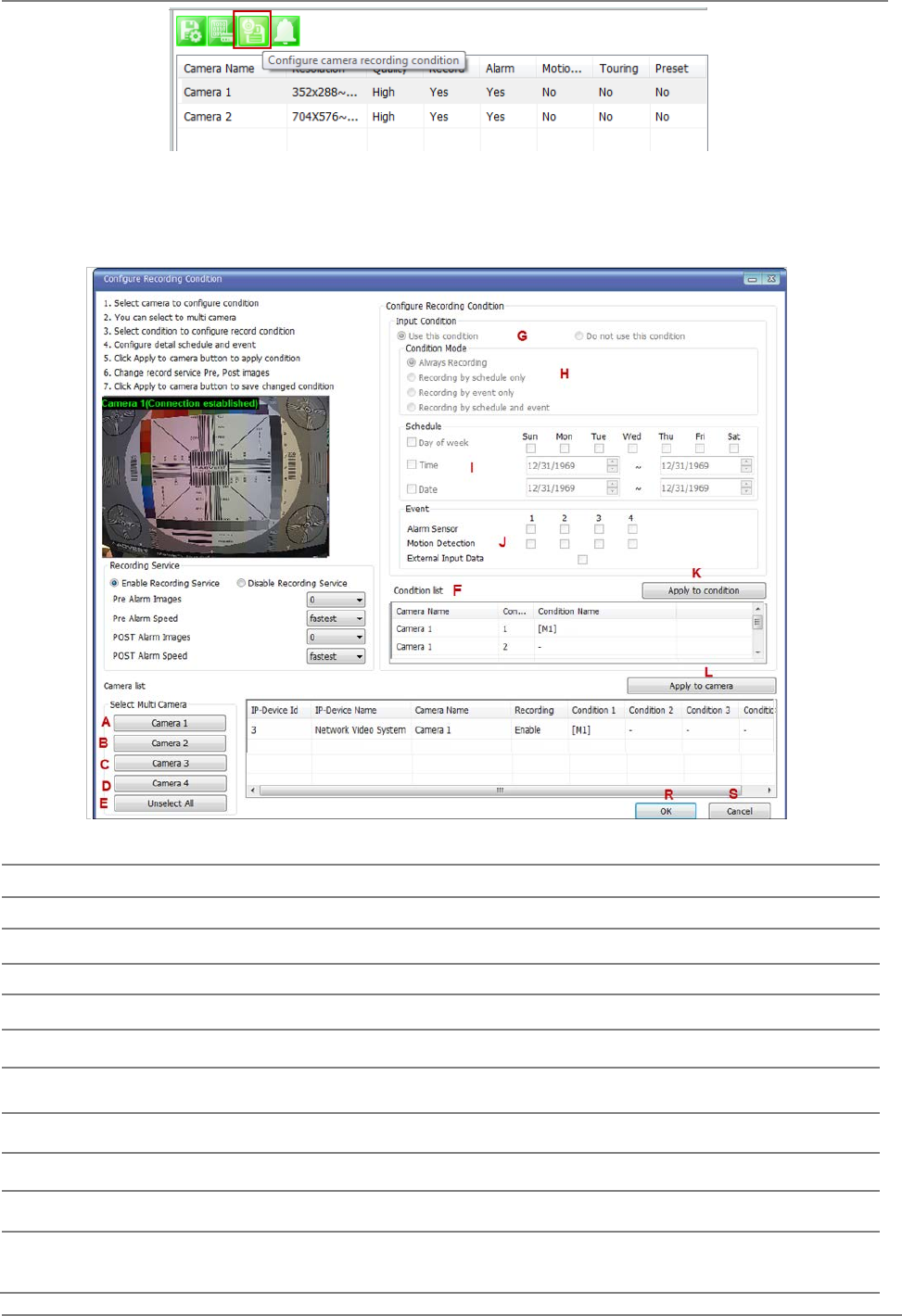Click 704X576 resolution cell
The height and width of the screenshot is (1316, 902).
tap(324, 117)
